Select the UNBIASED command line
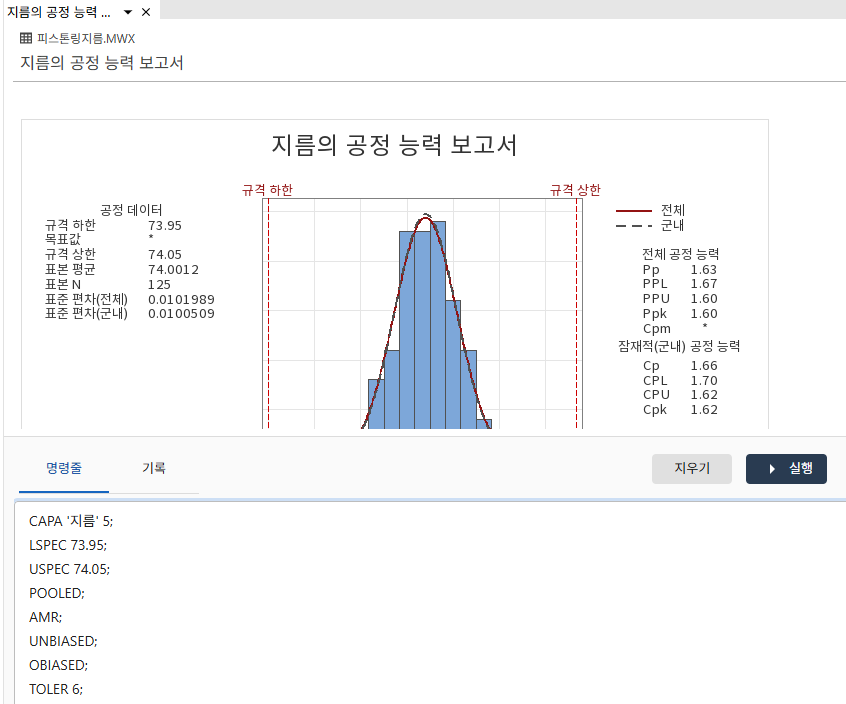846x704 pixels. [63, 641]
